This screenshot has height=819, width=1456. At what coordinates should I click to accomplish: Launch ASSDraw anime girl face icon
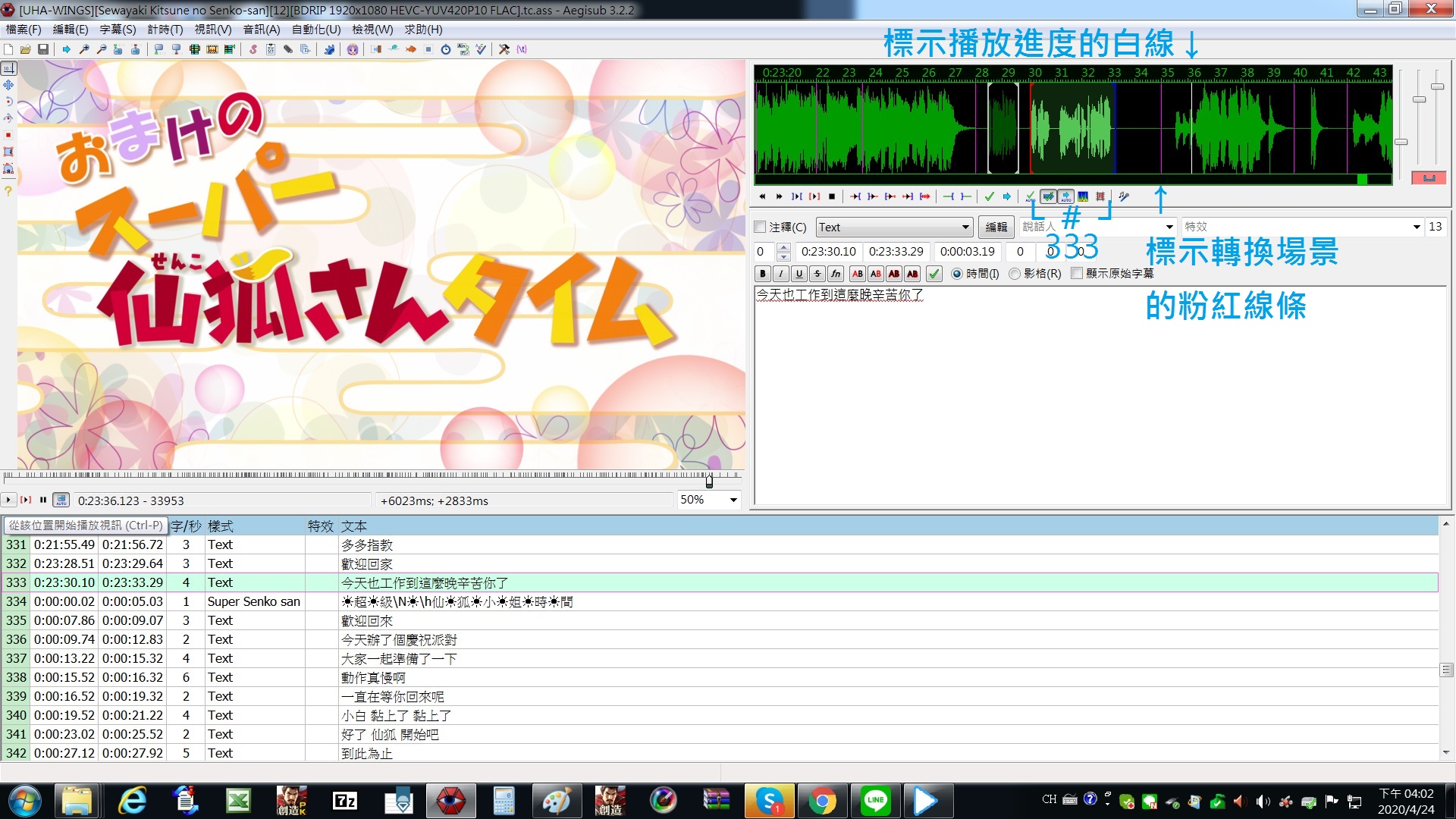[x=353, y=49]
